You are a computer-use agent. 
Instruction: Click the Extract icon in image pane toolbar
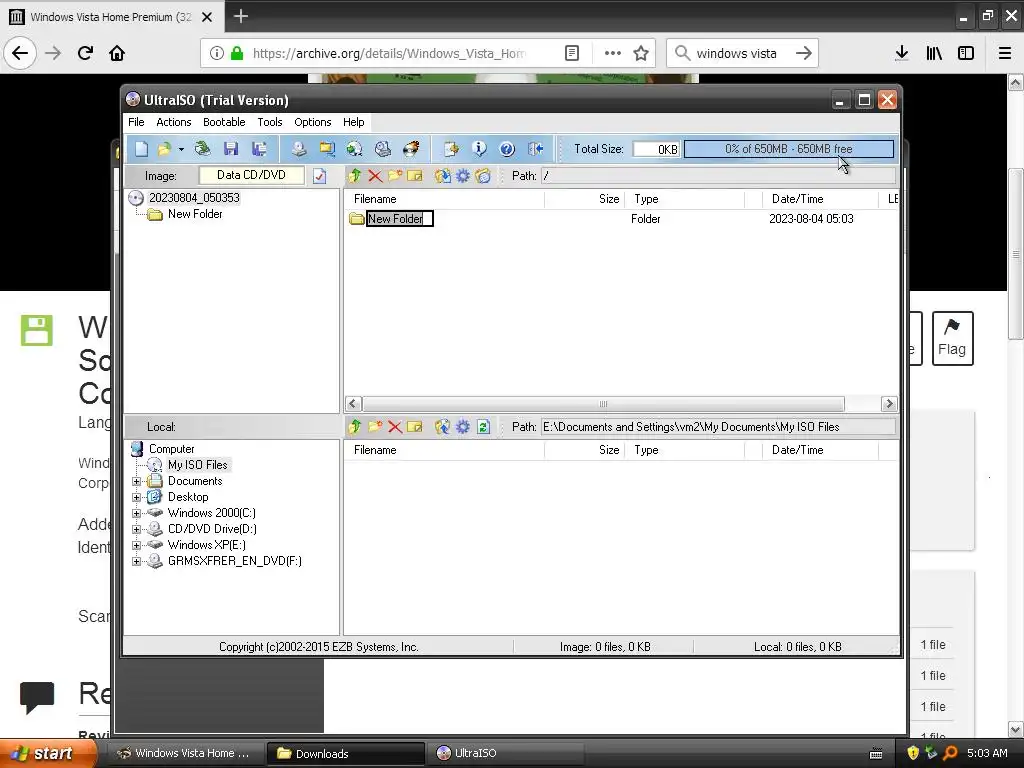point(443,175)
